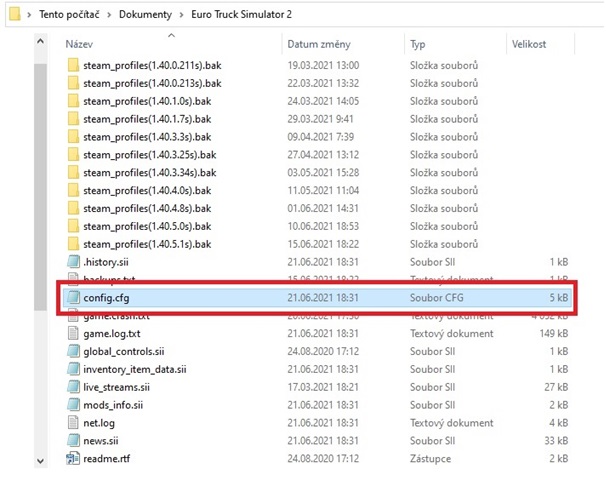
Task: Open breadcrumb chevron after Dokumenty
Action: (x=181, y=15)
